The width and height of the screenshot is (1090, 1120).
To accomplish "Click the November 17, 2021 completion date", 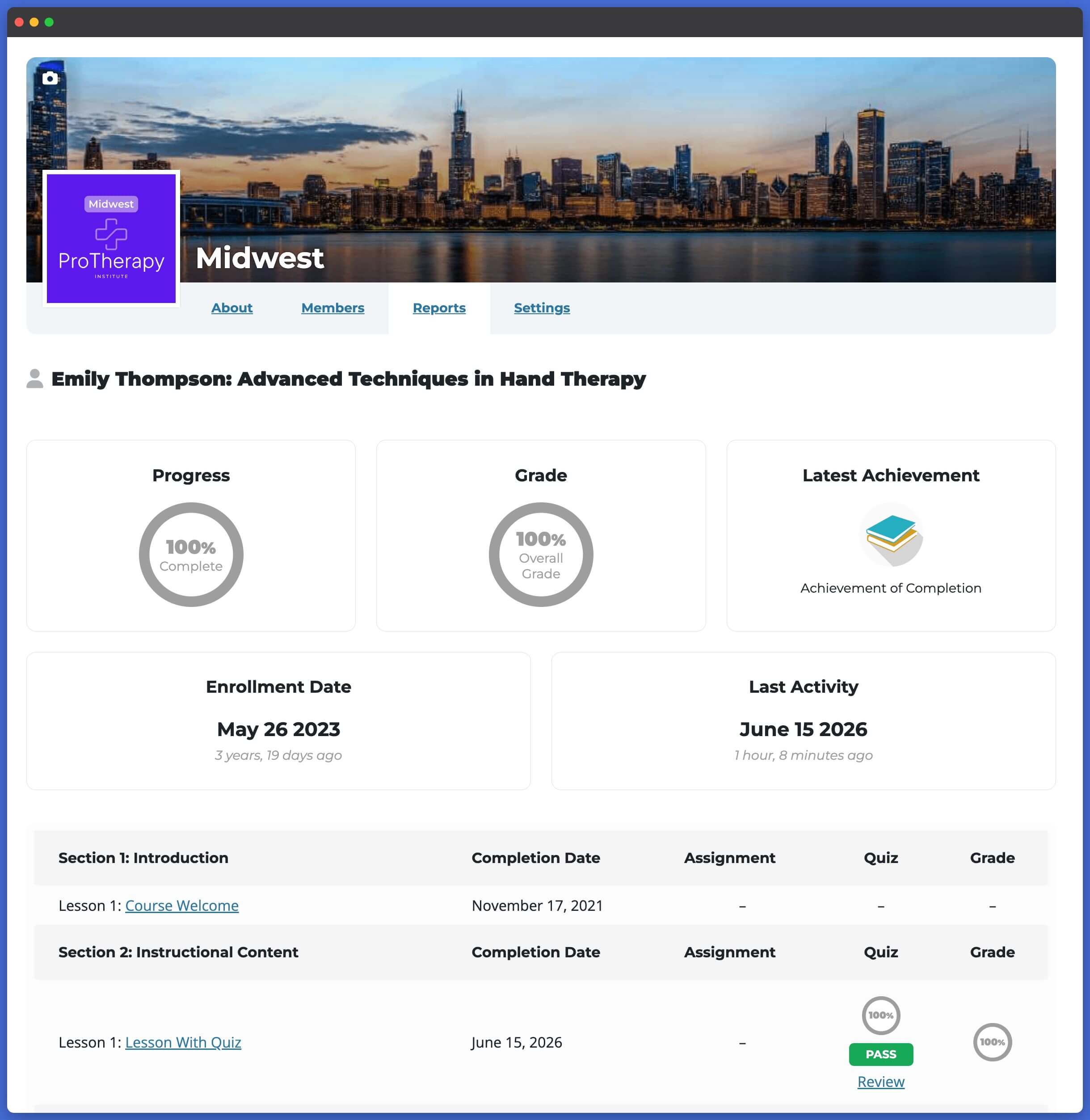I will (x=537, y=905).
